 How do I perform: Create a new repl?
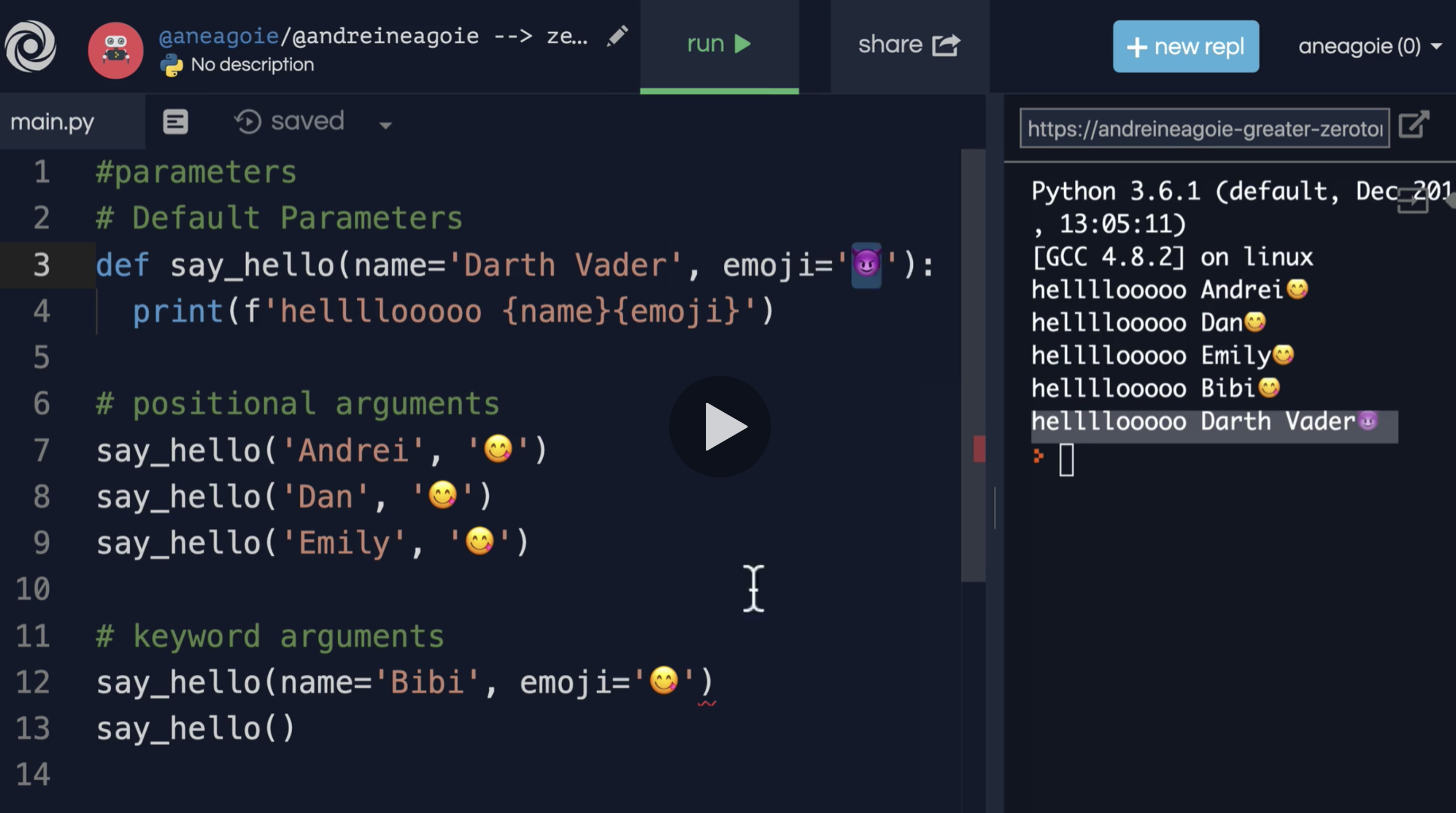coord(1186,47)
